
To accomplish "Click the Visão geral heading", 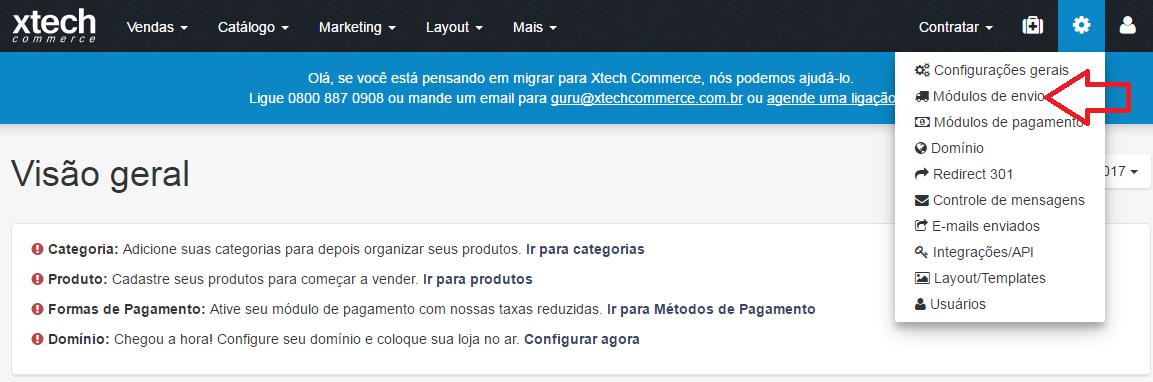I will (101, 174).
